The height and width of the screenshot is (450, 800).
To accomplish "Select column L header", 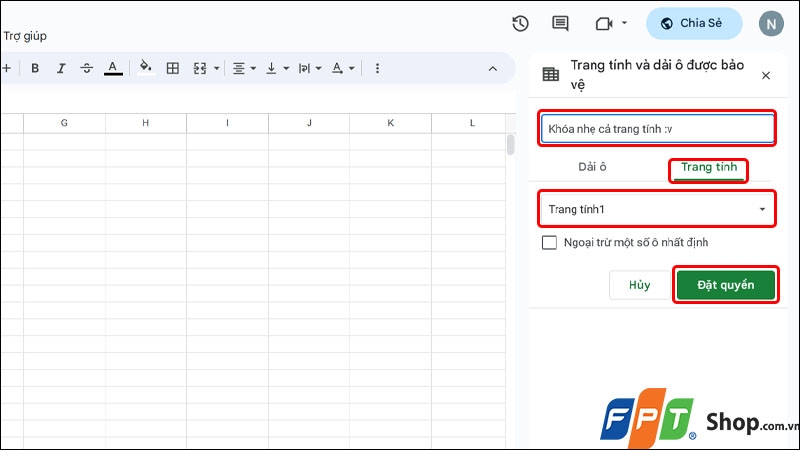I will [469, 123].
